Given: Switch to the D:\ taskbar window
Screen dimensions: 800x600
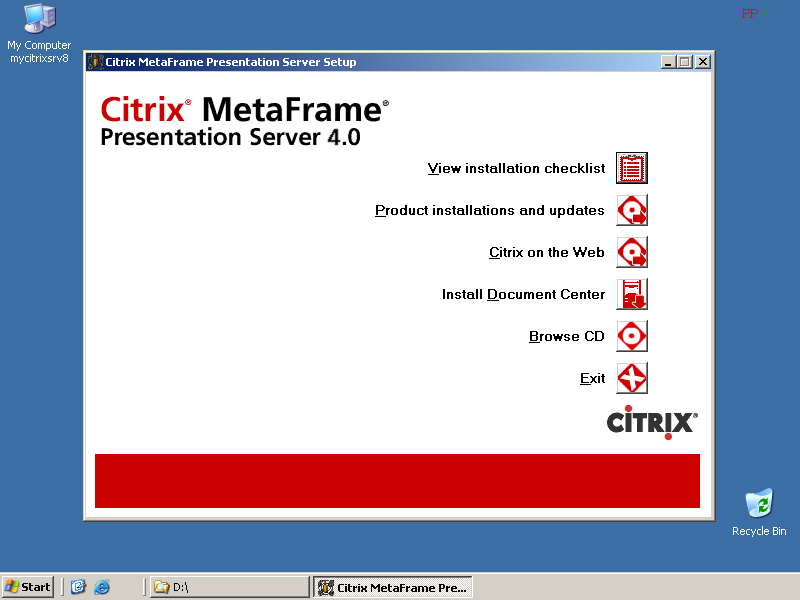Looking at the screenshot, I should click(228, 587).
